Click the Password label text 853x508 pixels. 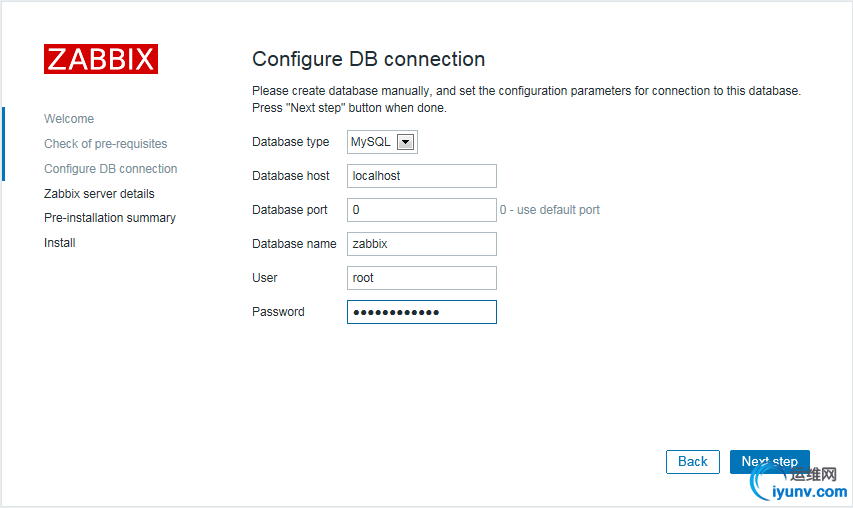(x=278, y=312)
